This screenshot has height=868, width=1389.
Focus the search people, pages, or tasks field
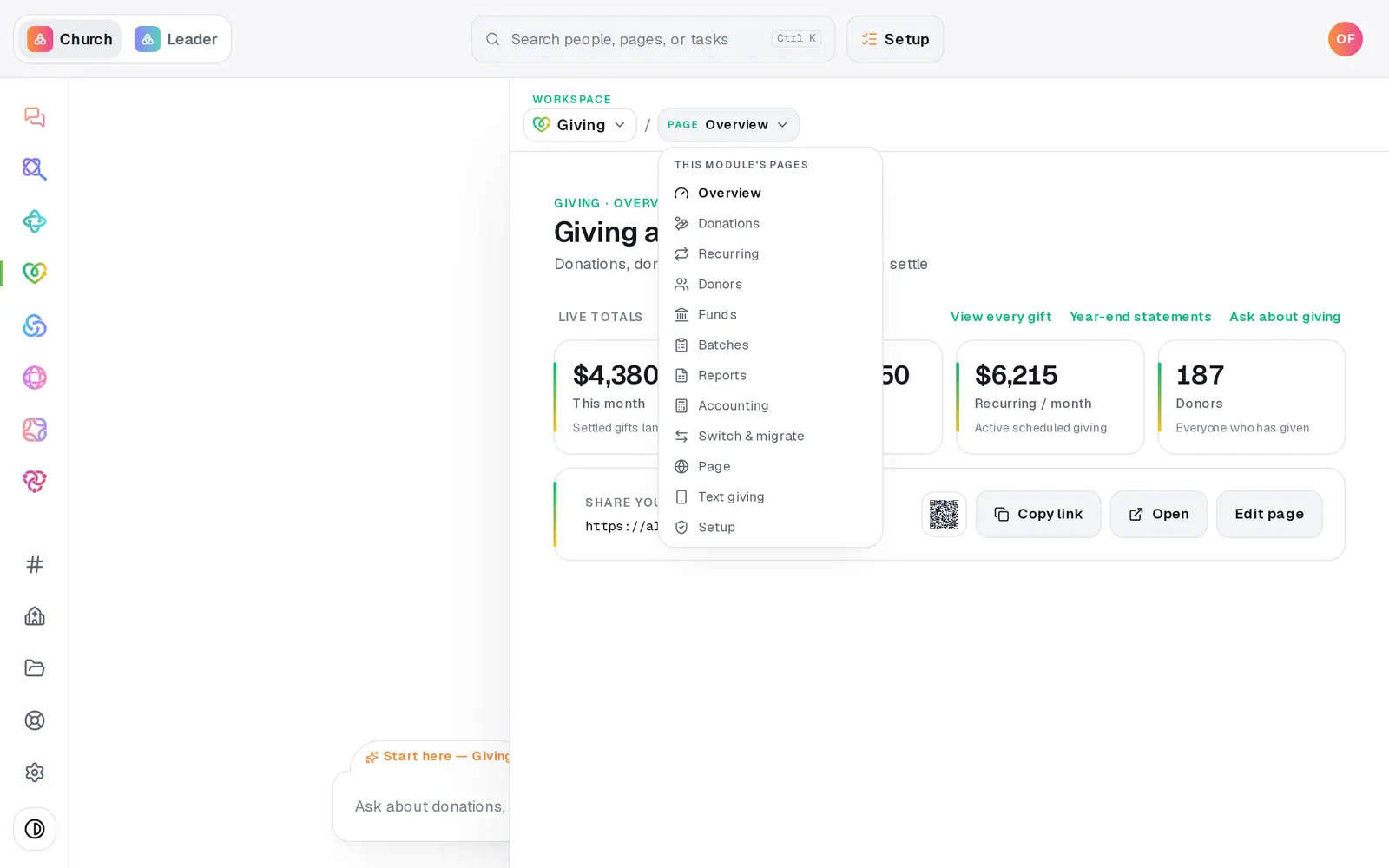(x=653, y=39)
